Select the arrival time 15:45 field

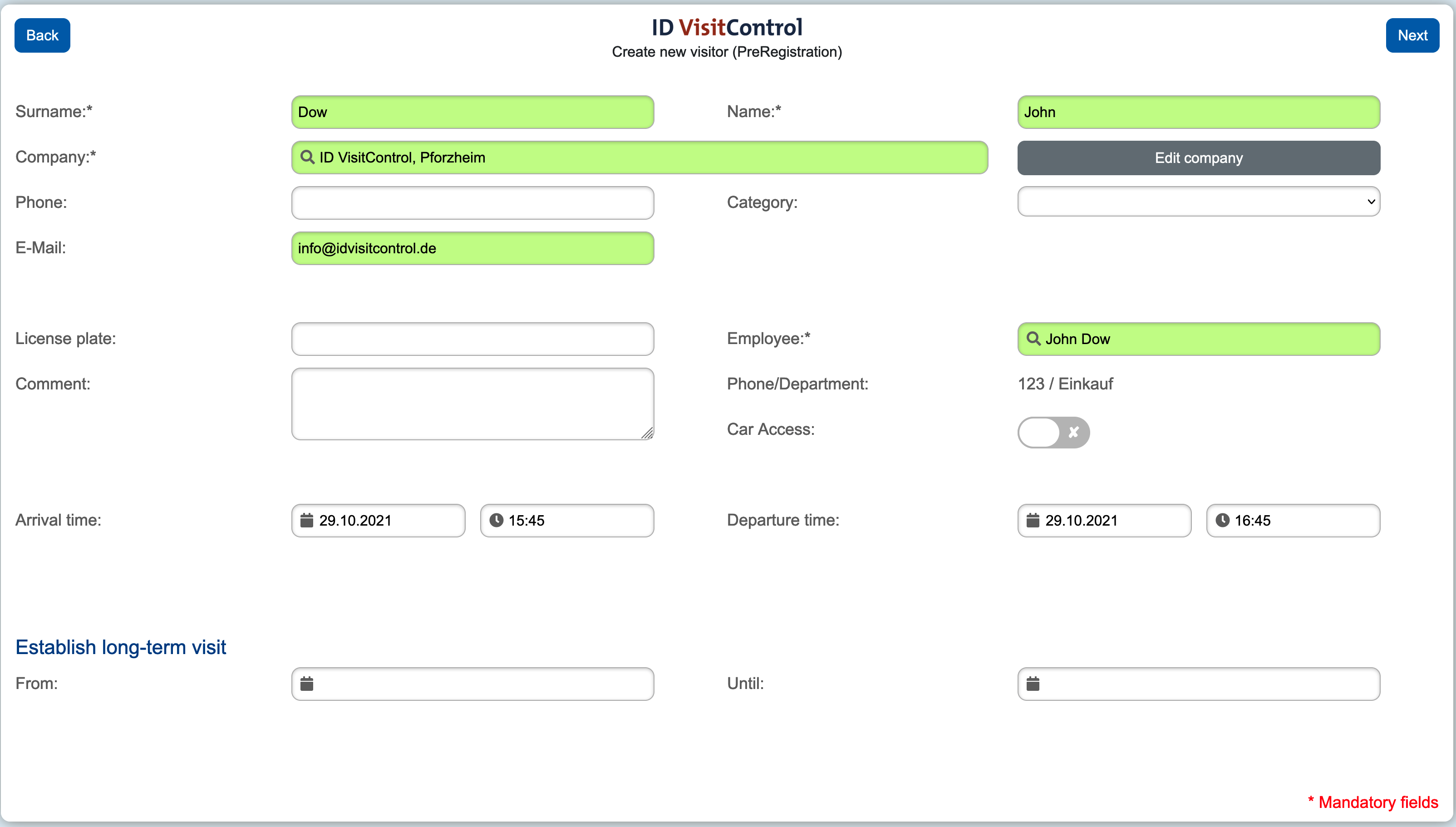click(x=567, y=520)
